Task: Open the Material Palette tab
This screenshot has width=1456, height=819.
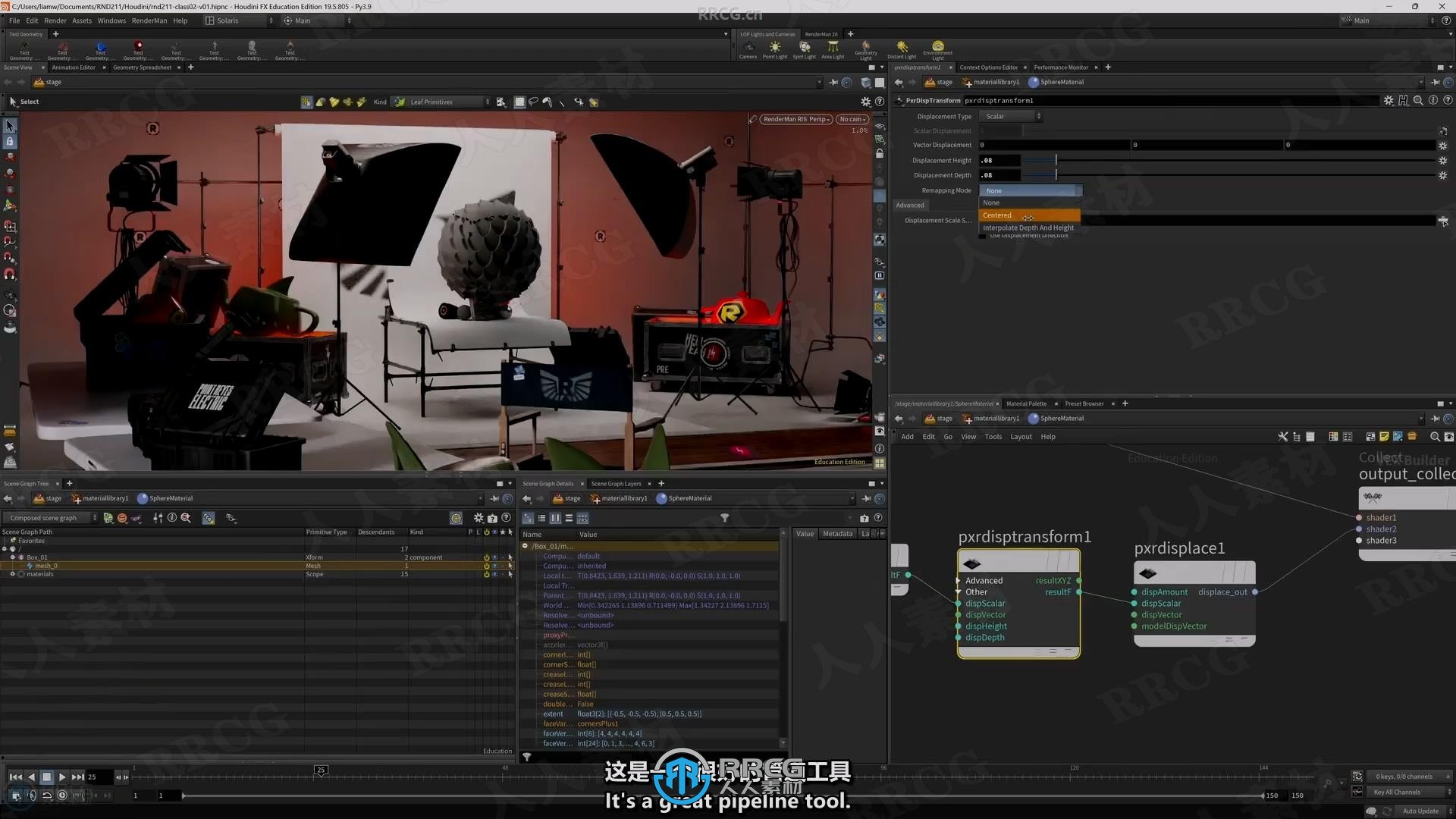Action: coord(1026,403)
